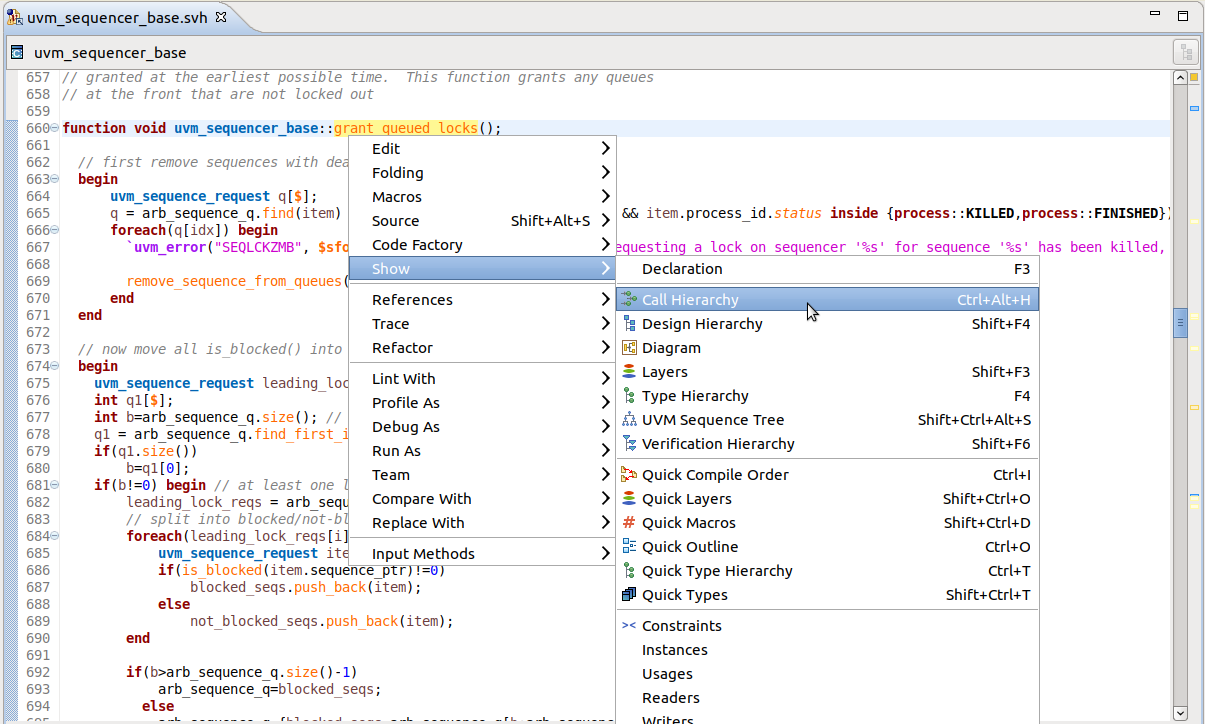Select the Quick Macros icon
Viewport: 1205px width, 724px height.
pos(628,522)
